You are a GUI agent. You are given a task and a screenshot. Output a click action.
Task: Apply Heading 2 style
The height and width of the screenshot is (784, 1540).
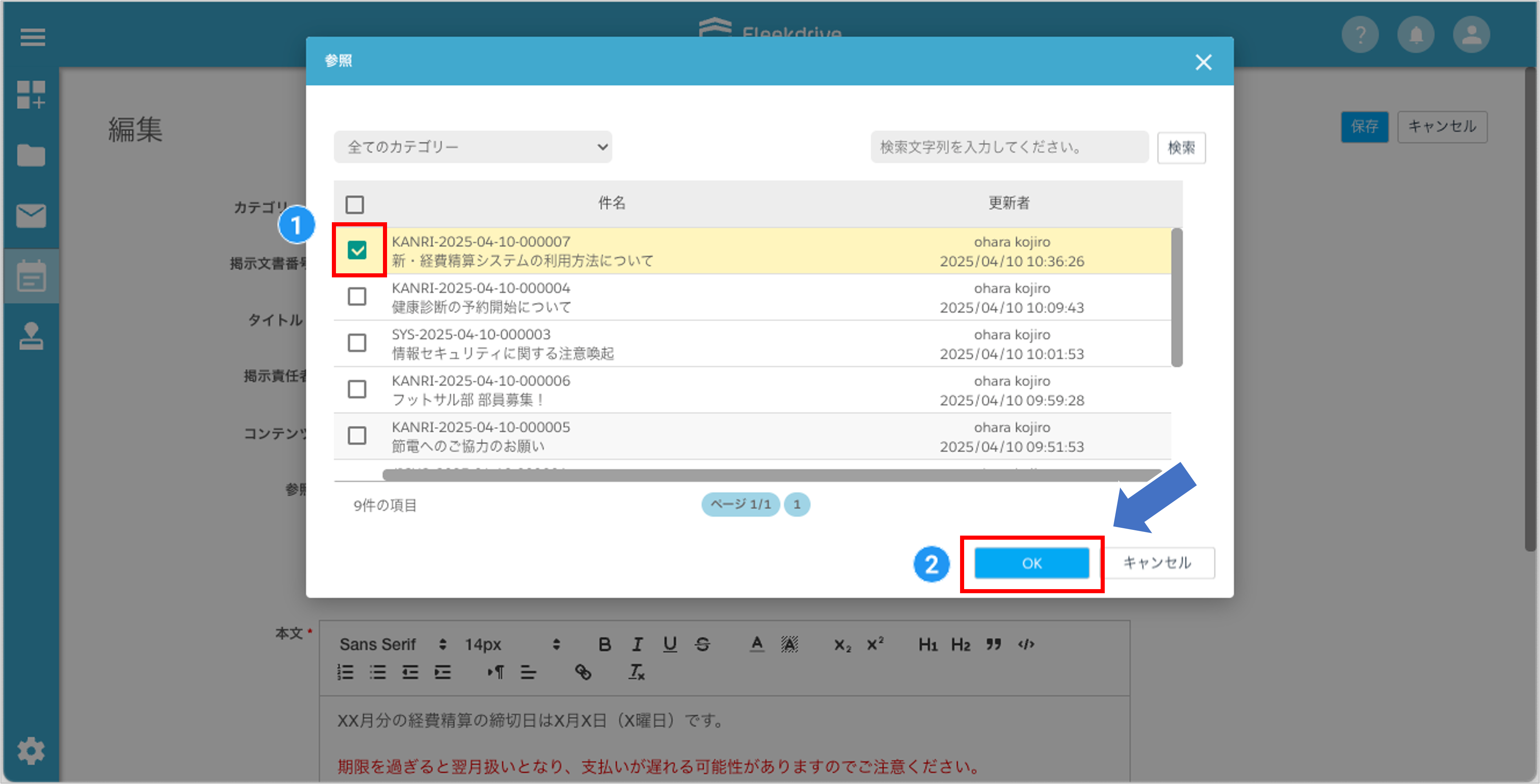point(961,644)
